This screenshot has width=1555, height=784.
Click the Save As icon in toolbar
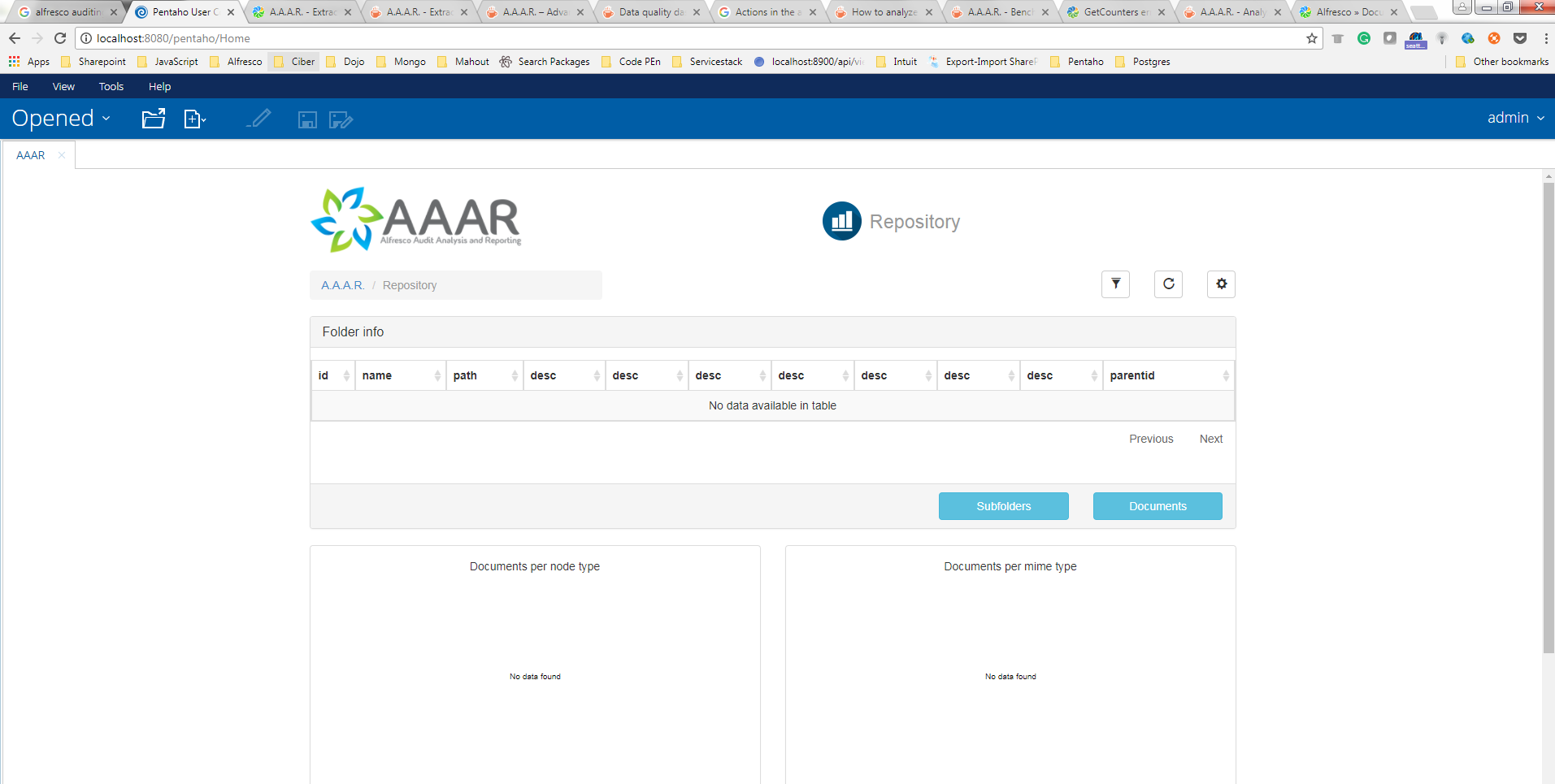tap(341, 120)
